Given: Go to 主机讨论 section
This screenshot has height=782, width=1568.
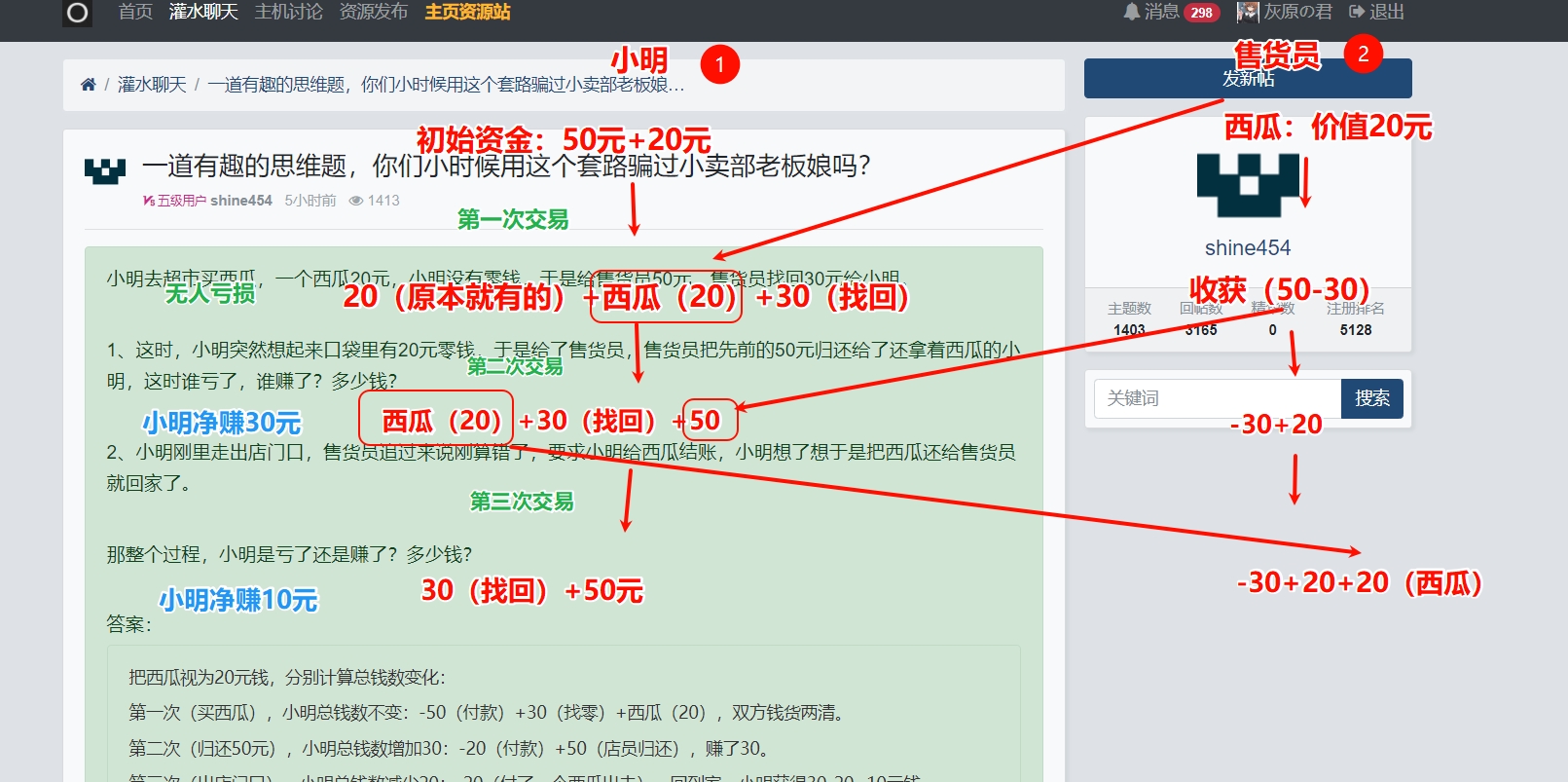Looking at the screenshot, I should [x=288, y=12].
